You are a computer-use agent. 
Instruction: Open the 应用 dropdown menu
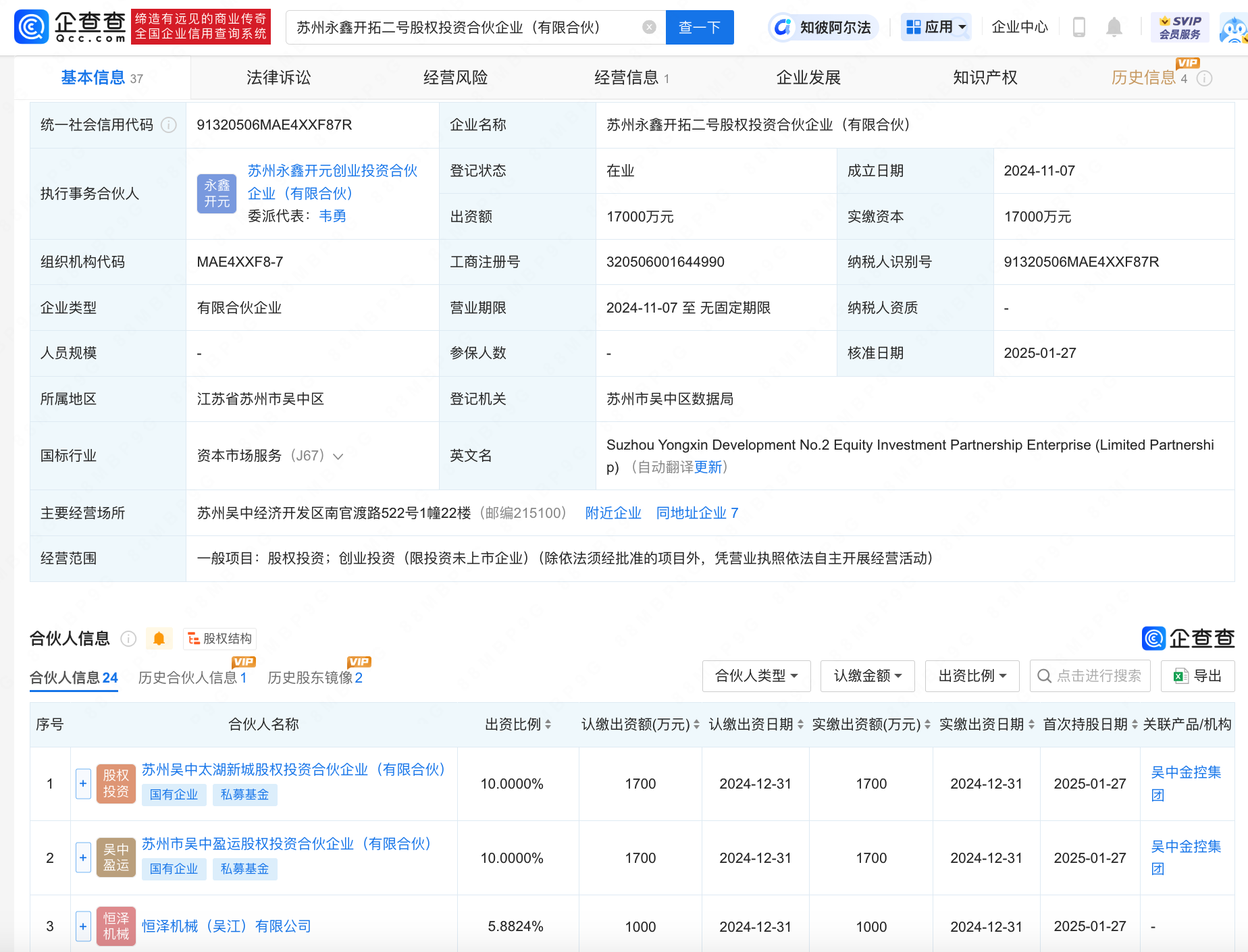click(x=936, y=27)
